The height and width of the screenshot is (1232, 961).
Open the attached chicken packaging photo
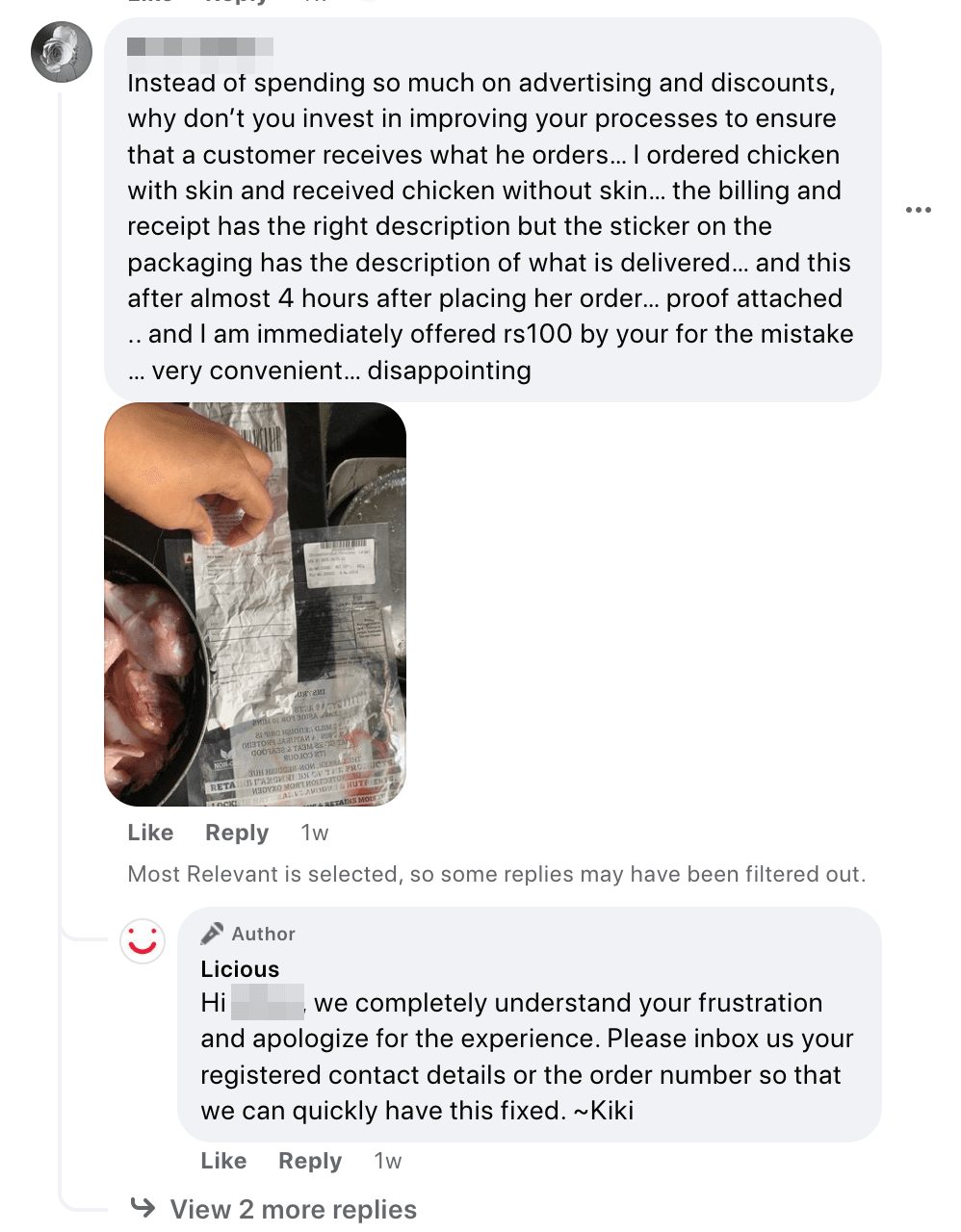pos(255,603)
